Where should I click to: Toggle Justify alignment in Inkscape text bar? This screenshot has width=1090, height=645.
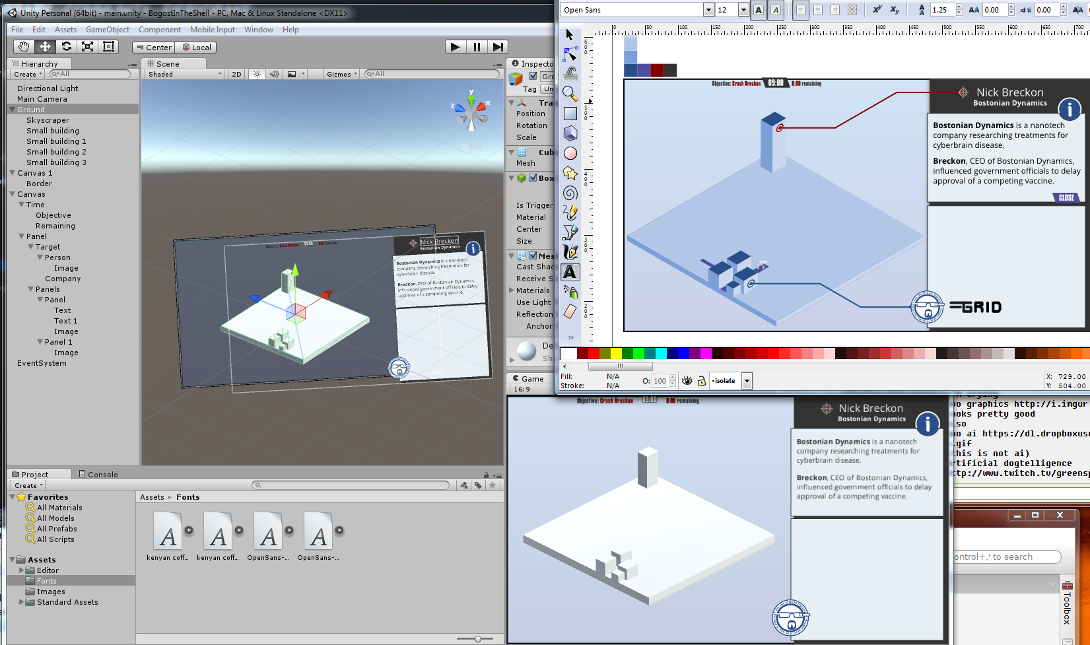(852, 10)
